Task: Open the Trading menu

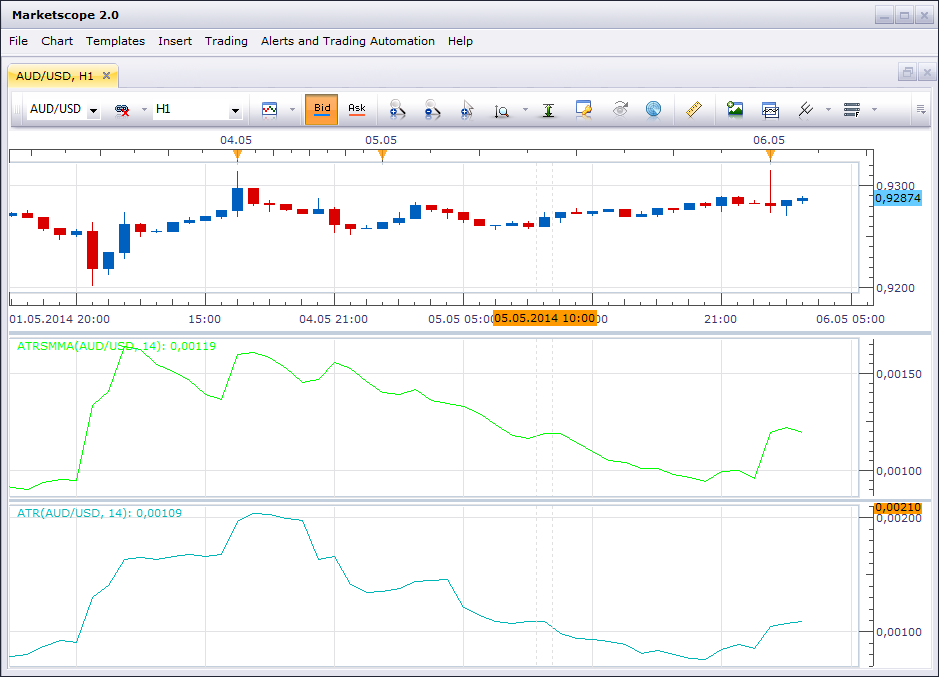Action: 226,41
